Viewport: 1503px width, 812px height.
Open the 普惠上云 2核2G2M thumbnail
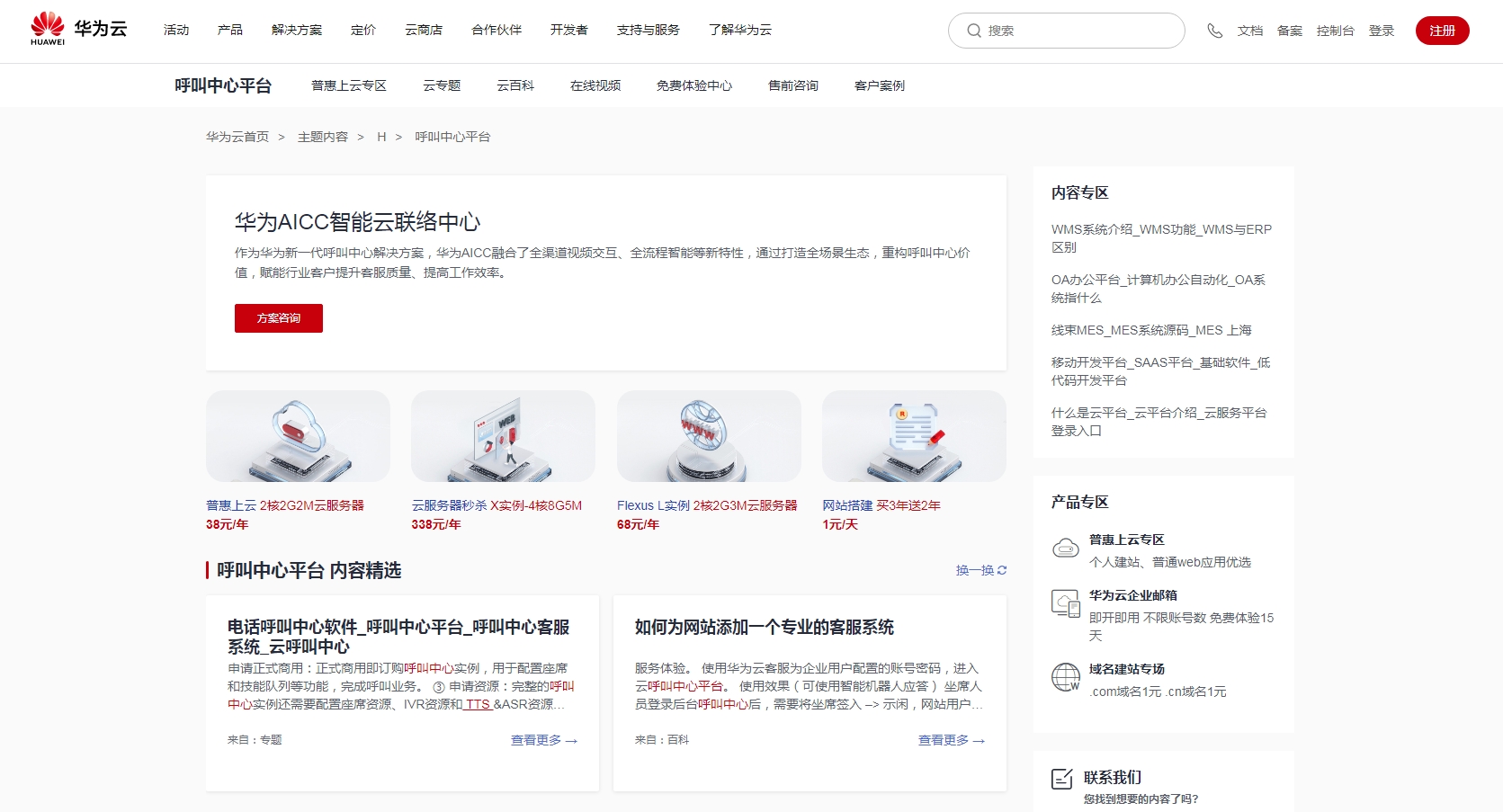point(298,436)
